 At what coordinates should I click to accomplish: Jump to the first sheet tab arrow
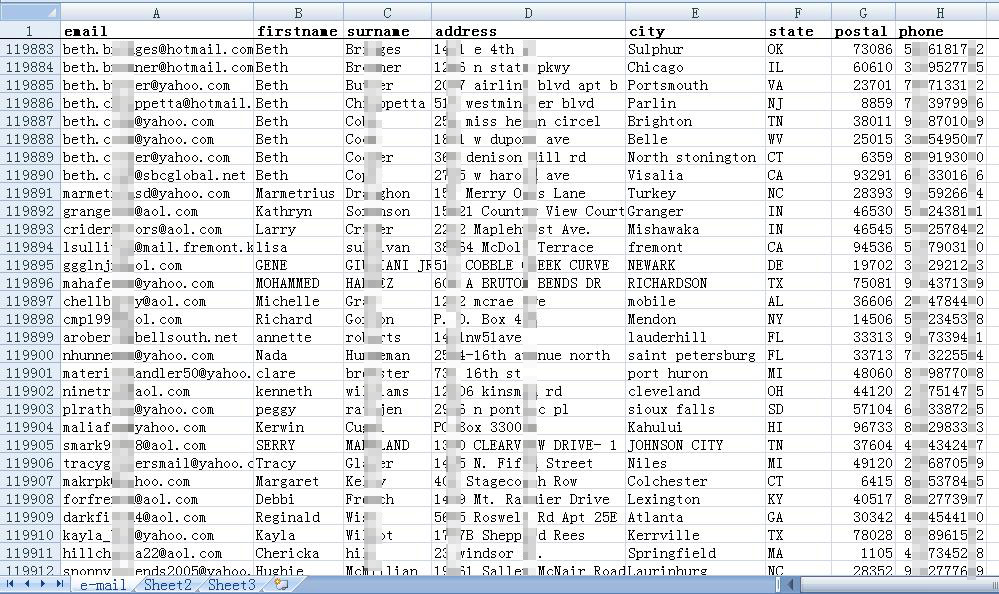(x=11, y=584)
